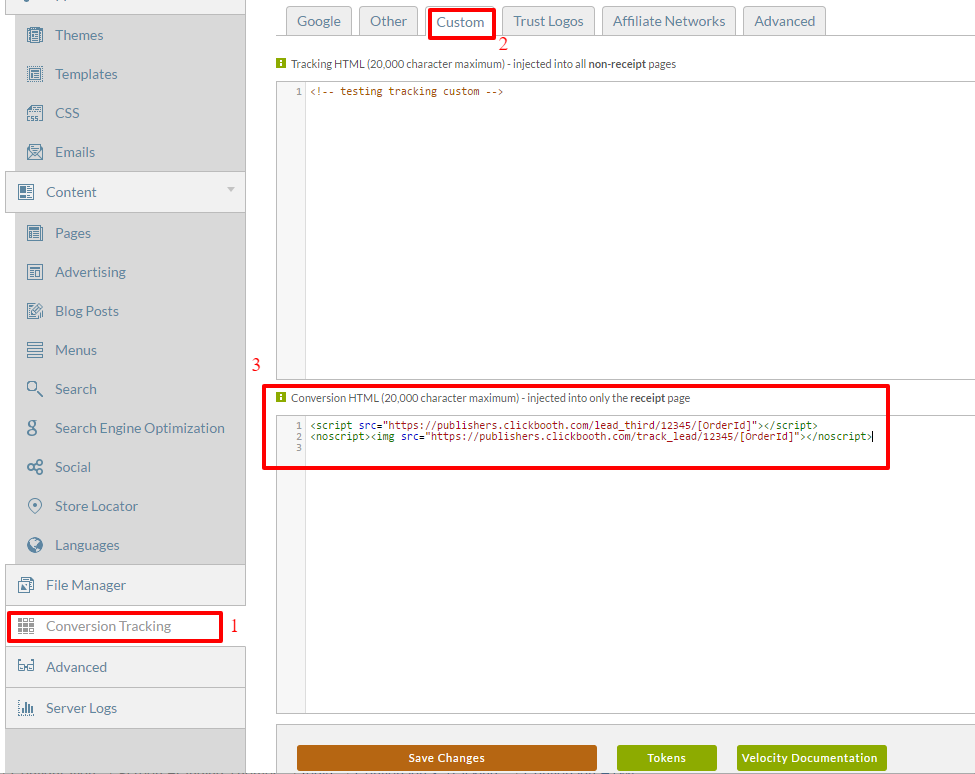
Task: Switch to the Google tab
Action: click(318, 21)
